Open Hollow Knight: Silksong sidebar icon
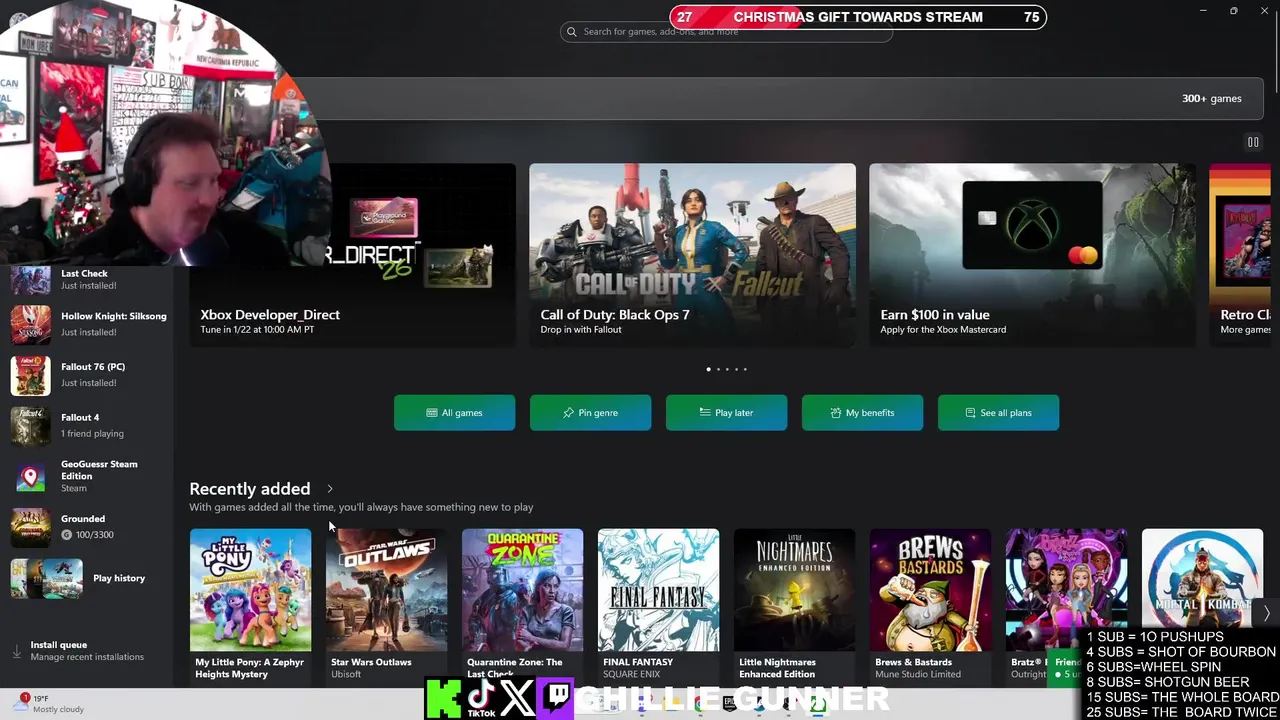The image size is (1280, 720). [x=30, y=324]
